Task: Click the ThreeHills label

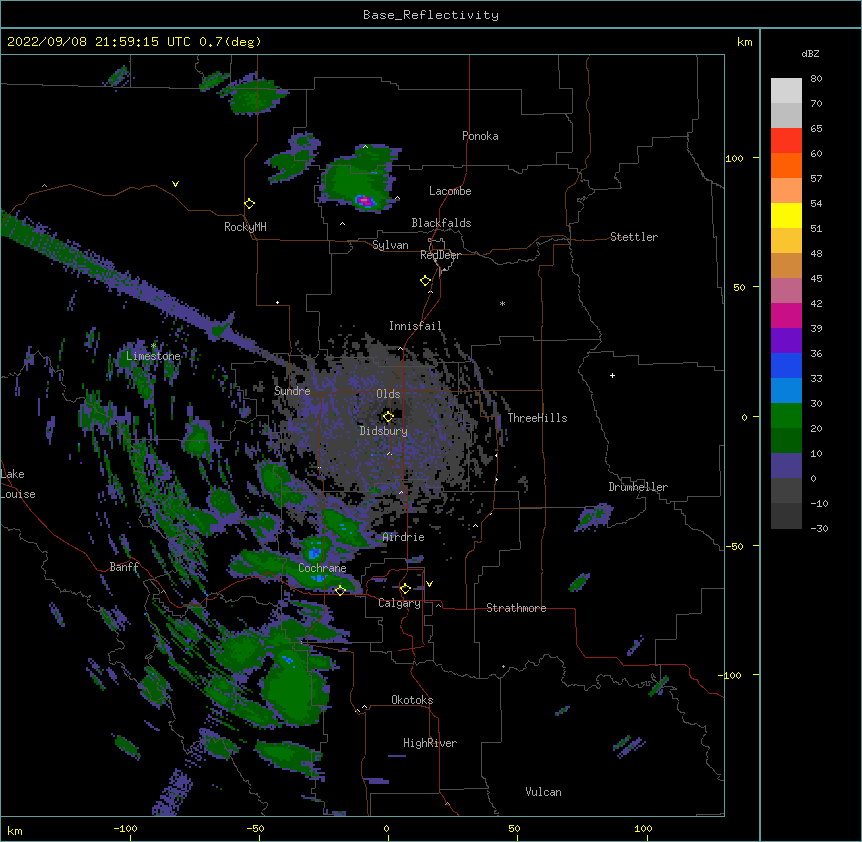Action: pyautogui.click(x=537, y=418)
